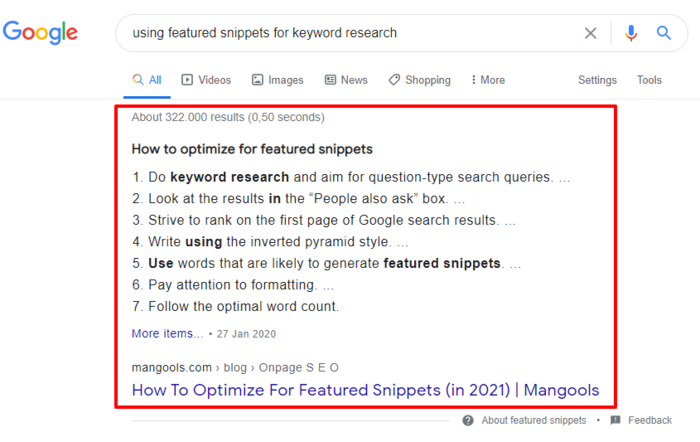Click the News newspaper icon

[x=330, y=80]
